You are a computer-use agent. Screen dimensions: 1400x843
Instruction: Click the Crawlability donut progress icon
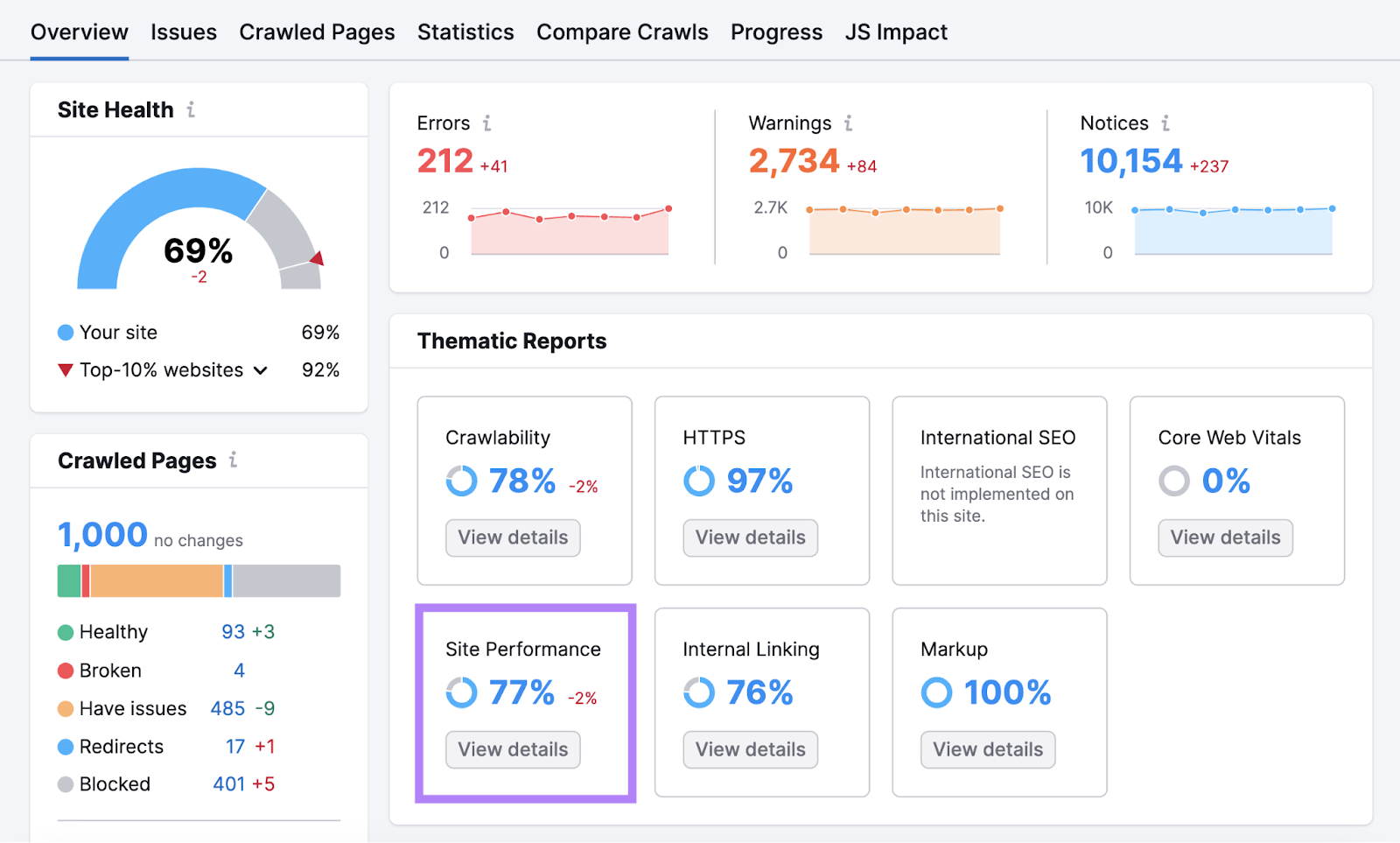[462, 481]
